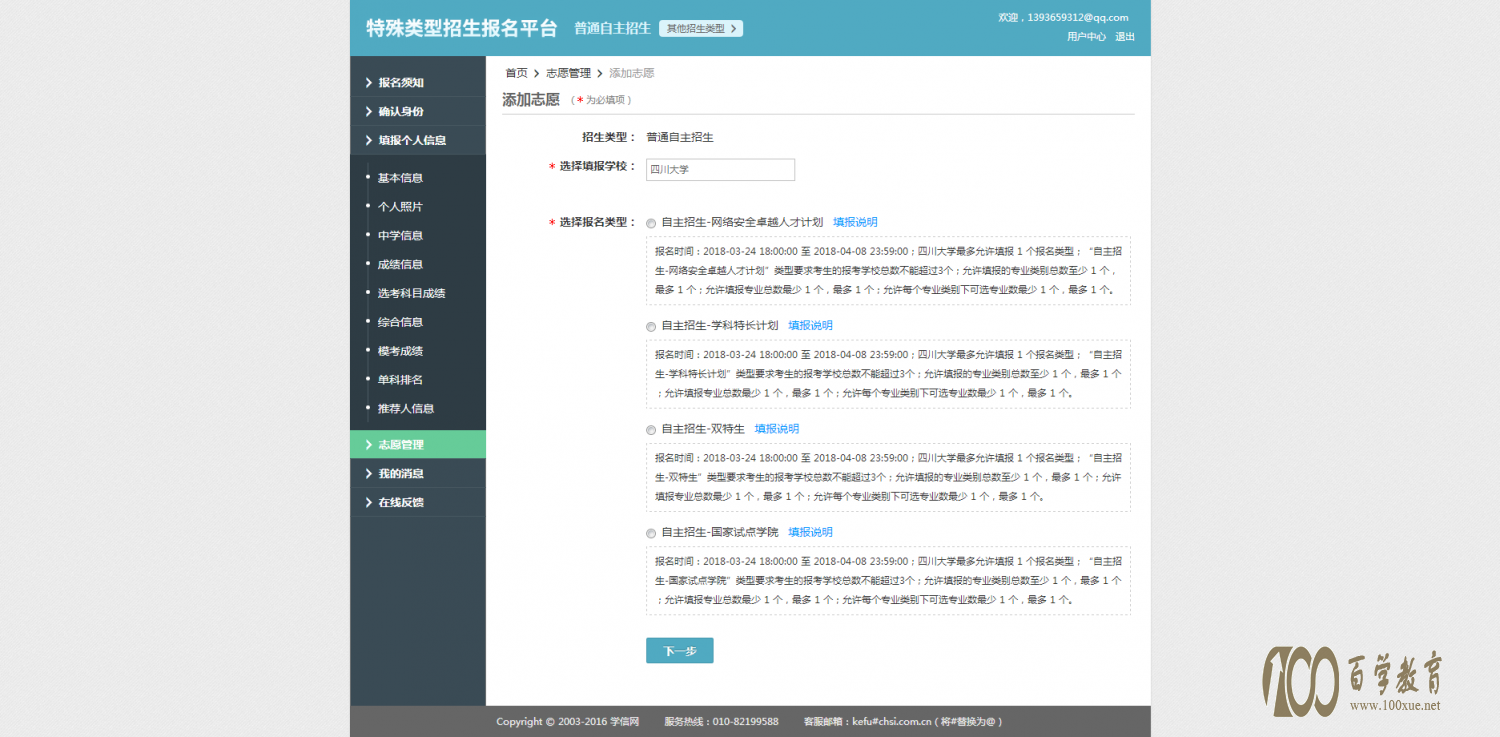
Task: Expand 在线反馈 sidebar section
Action: tap(418, 503)
